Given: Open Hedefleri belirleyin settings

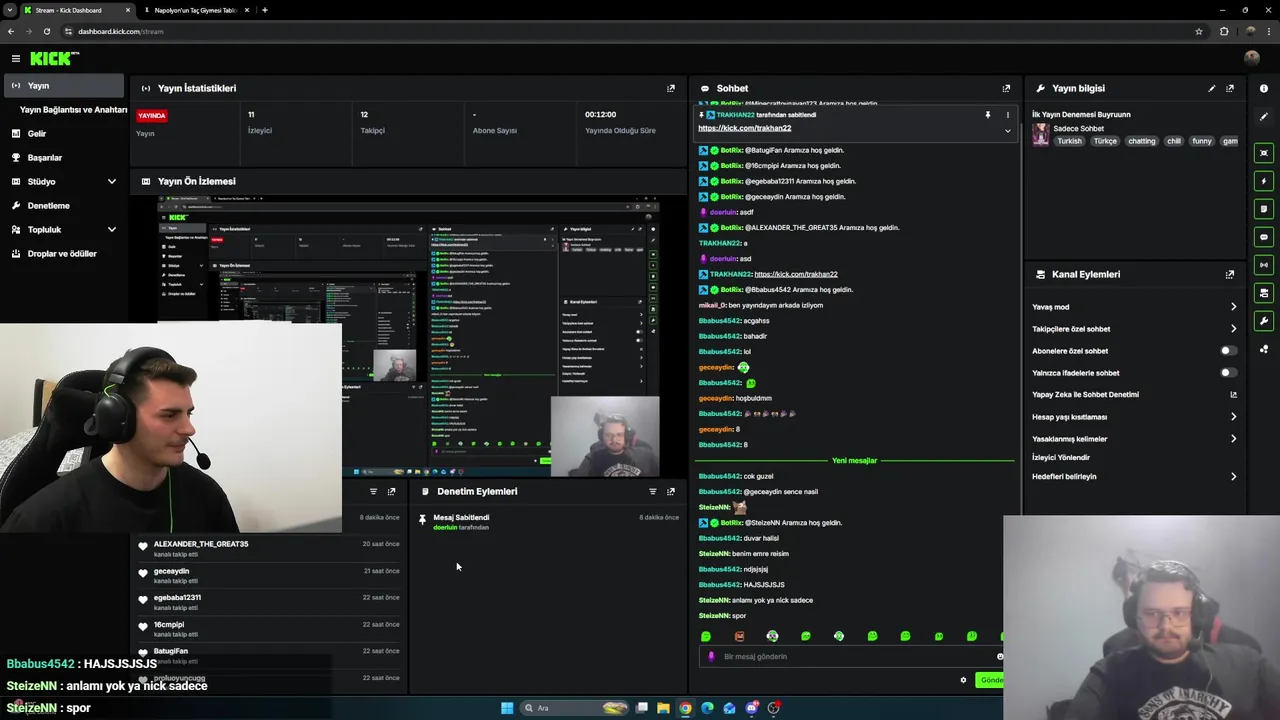Looking at the screenshot, I should pos(1134,477).
